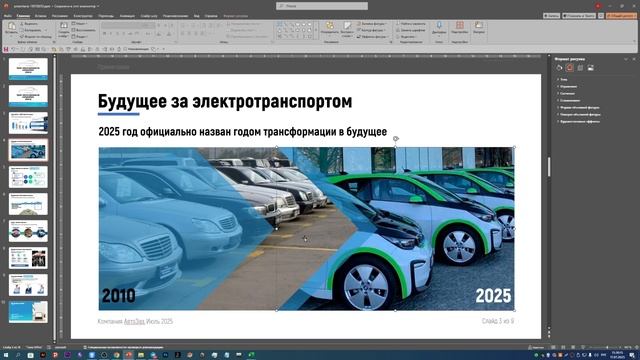
Task: Click the picture rotation handle above the image
Action: tap(396, 139)
